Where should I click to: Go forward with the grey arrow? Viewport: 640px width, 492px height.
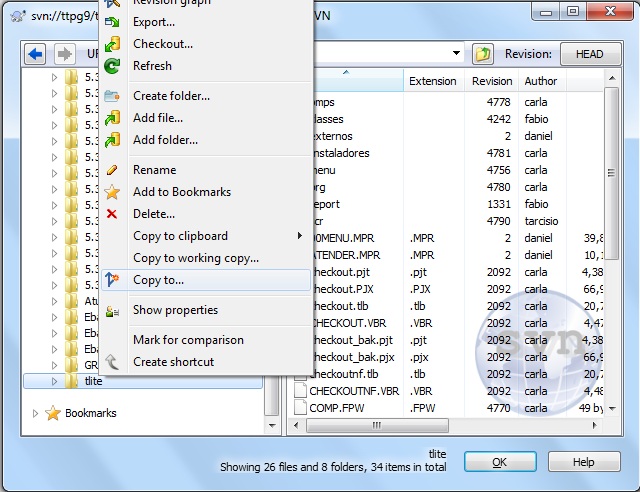(x=64, y=54)
